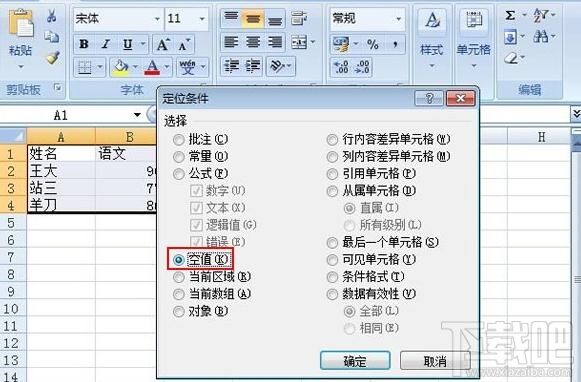Confirm with the 确定 button
The image size is (581, 382).
click(x=355, y=361)
